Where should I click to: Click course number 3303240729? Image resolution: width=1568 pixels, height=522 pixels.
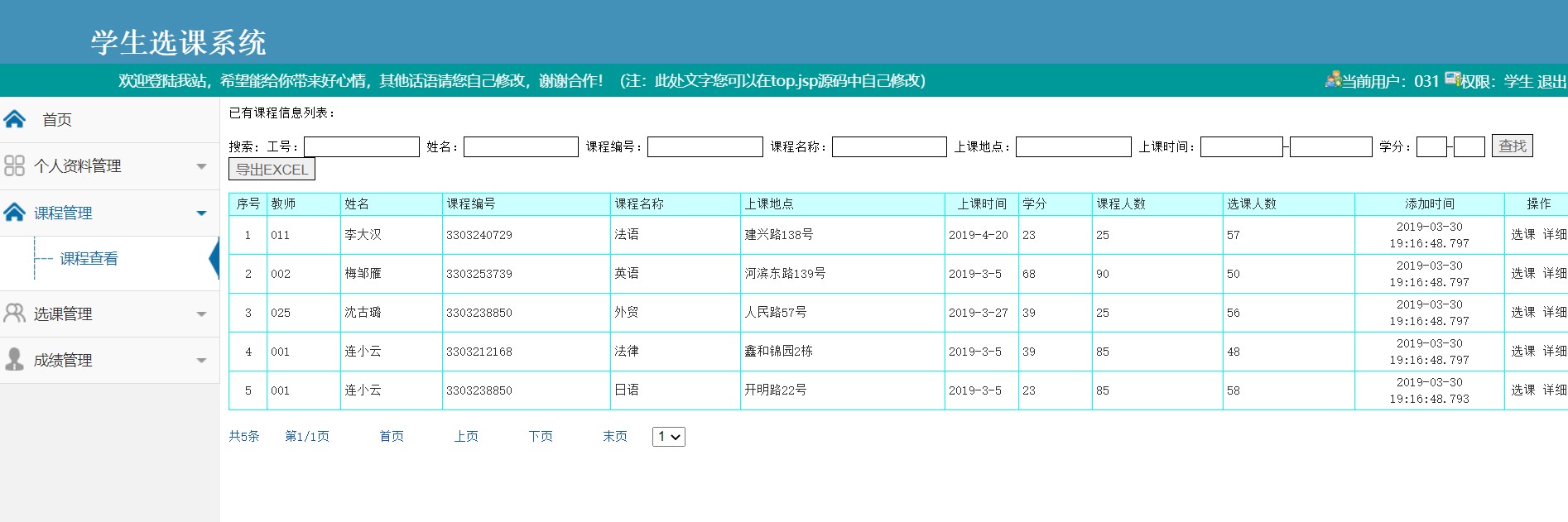[x=479, y=235]
